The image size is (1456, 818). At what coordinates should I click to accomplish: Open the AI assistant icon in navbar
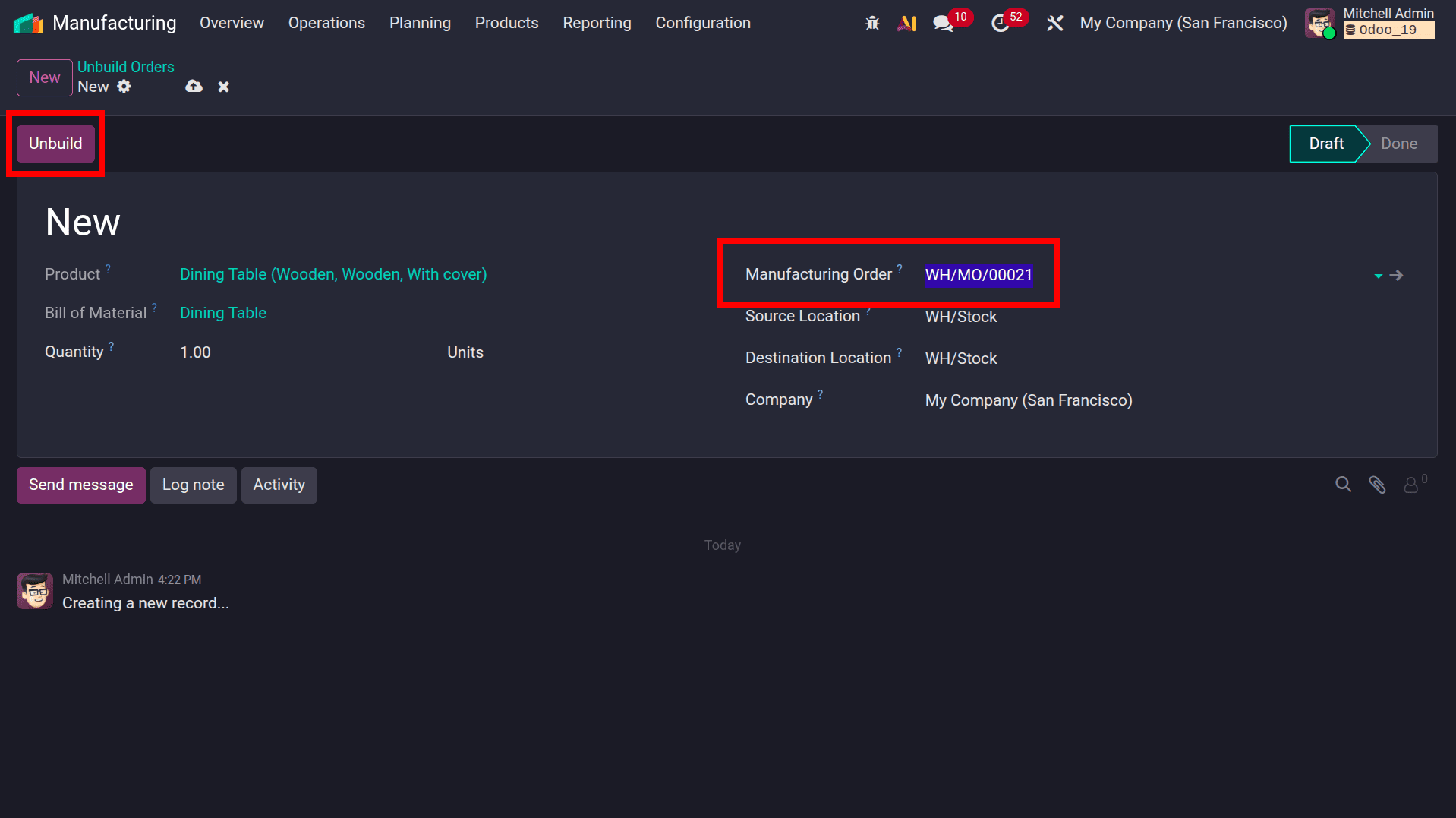click(906, 23)
